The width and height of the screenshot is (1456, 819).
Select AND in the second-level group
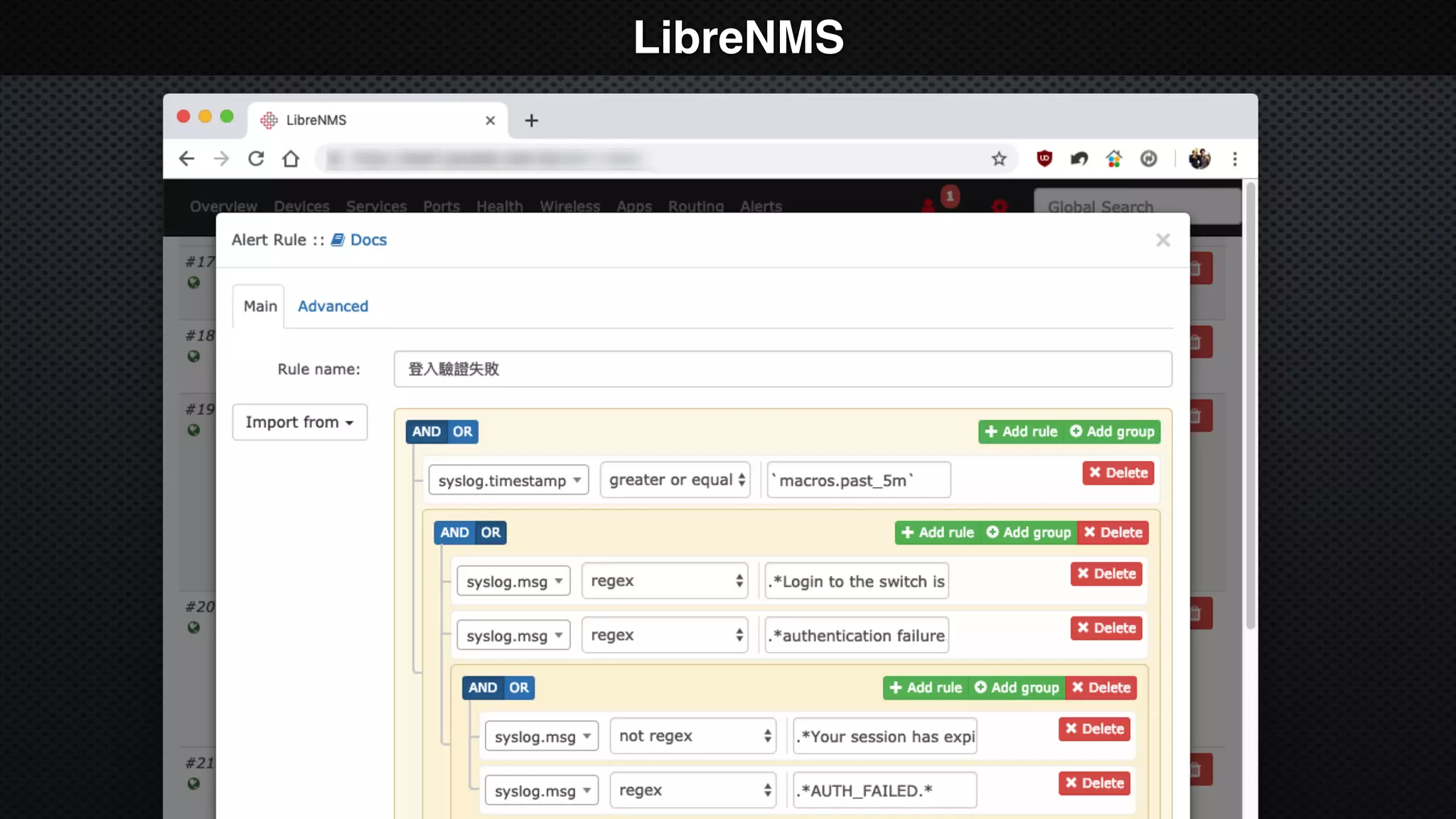(454, 532)
